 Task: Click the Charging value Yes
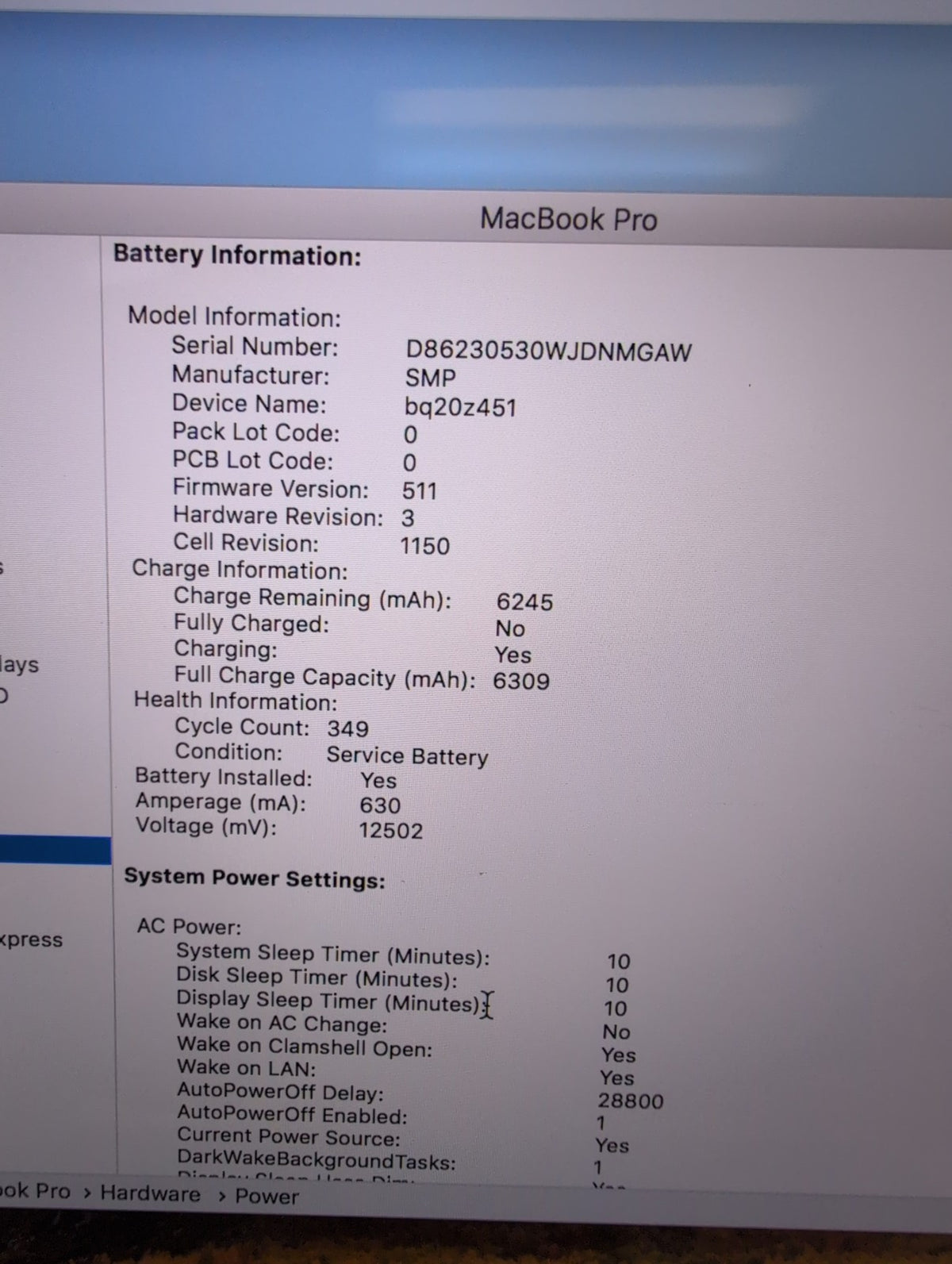(512, 655)
